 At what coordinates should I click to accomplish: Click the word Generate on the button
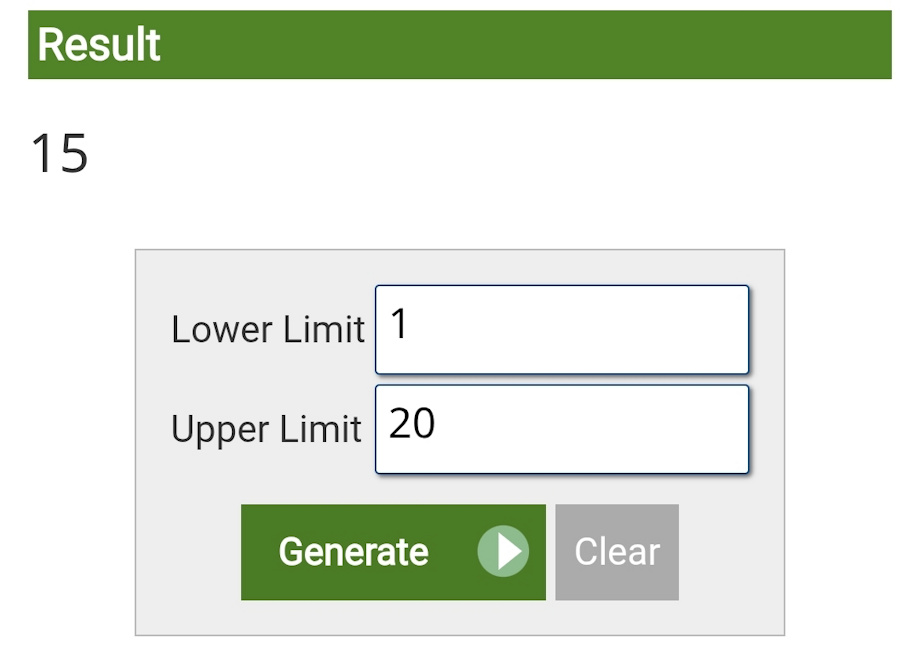pyautogui.click(x=353, y=552)
